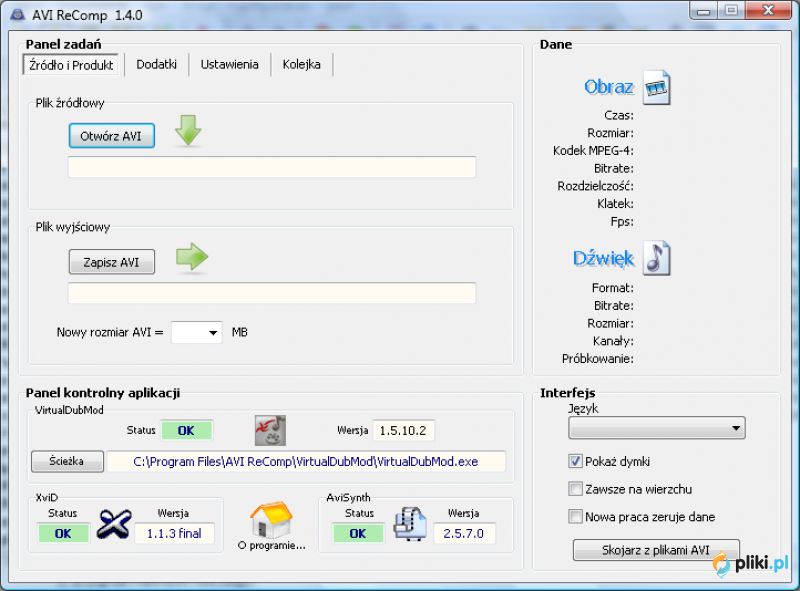Viewport: 800px width, 591px height.
Task: Click the Obraz film file icon
Action: click(x=657, y=87)
